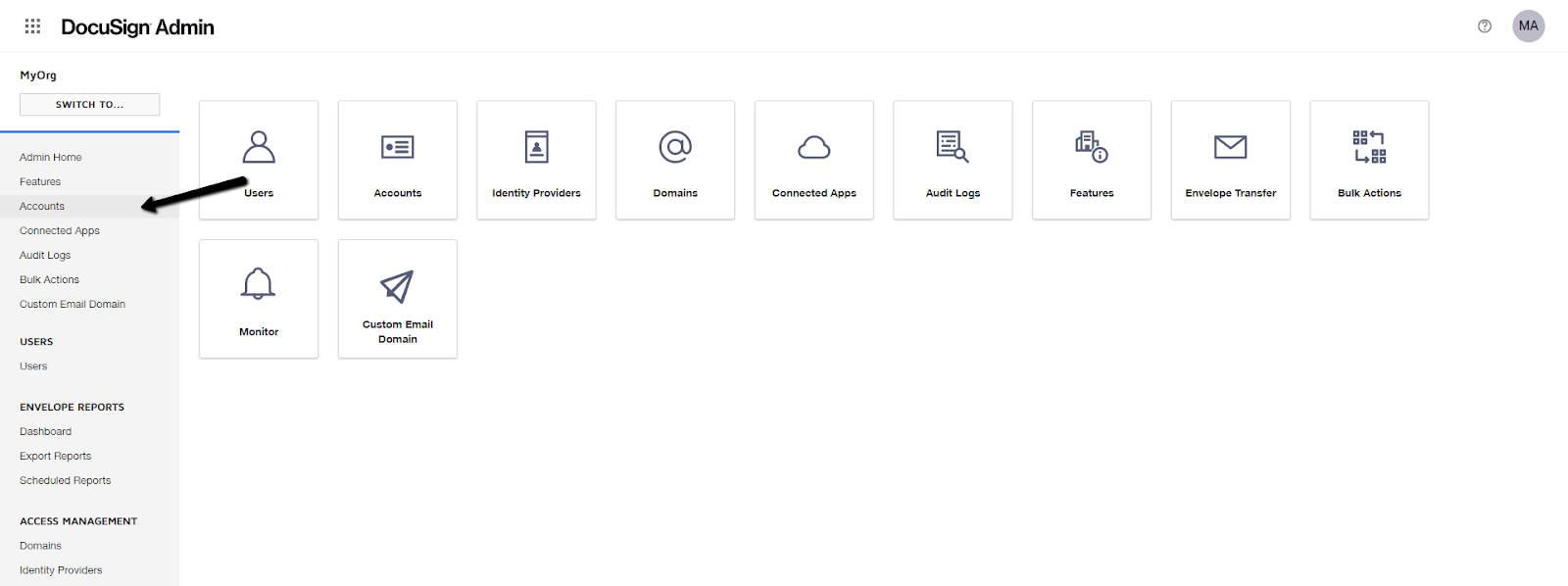Select Accounts in the sidebar
The image size is (1568, 586).
pos(42,206)
